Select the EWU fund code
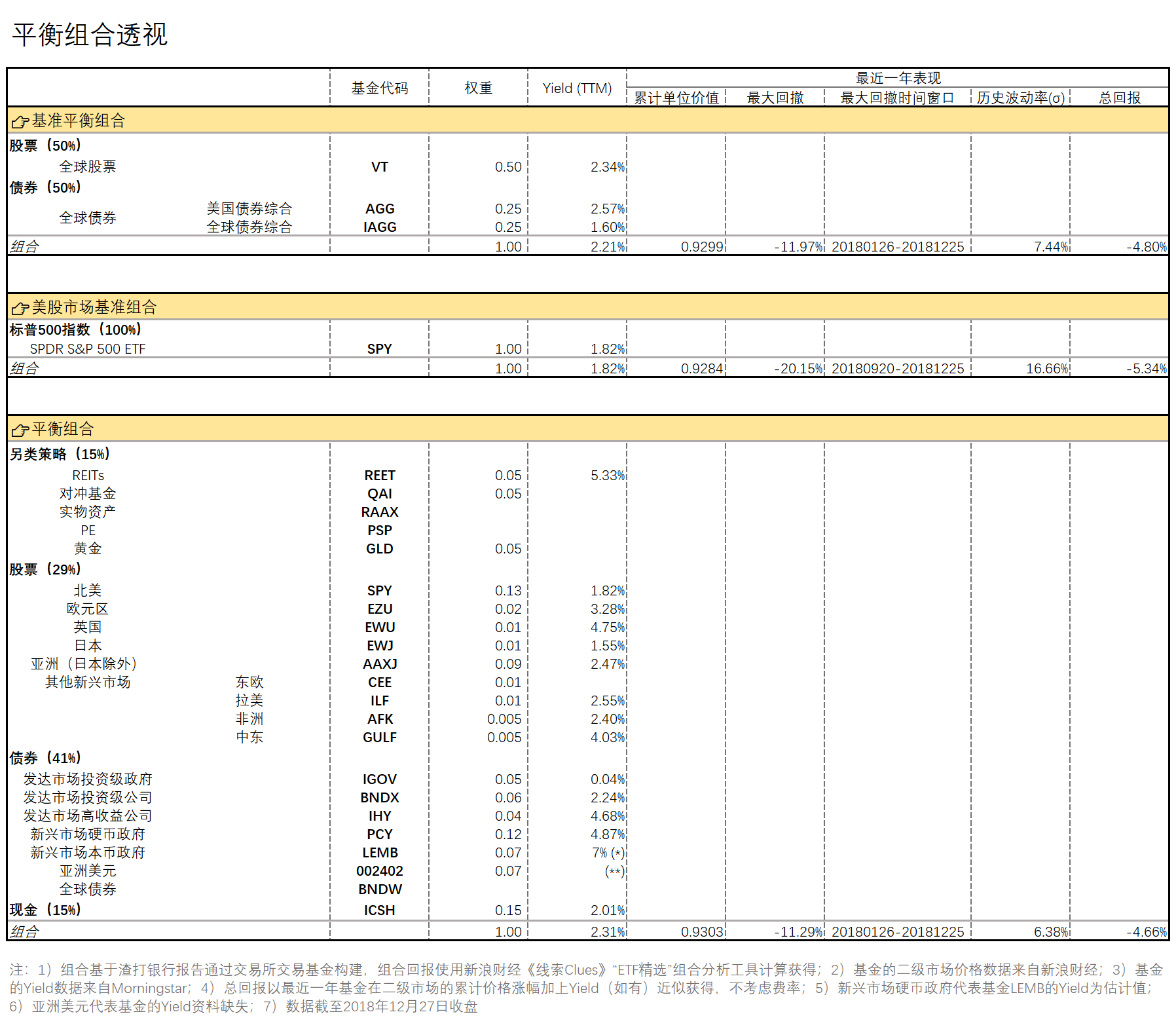1176x1029 pixels. pyautogui.click(x=380, y=627)
